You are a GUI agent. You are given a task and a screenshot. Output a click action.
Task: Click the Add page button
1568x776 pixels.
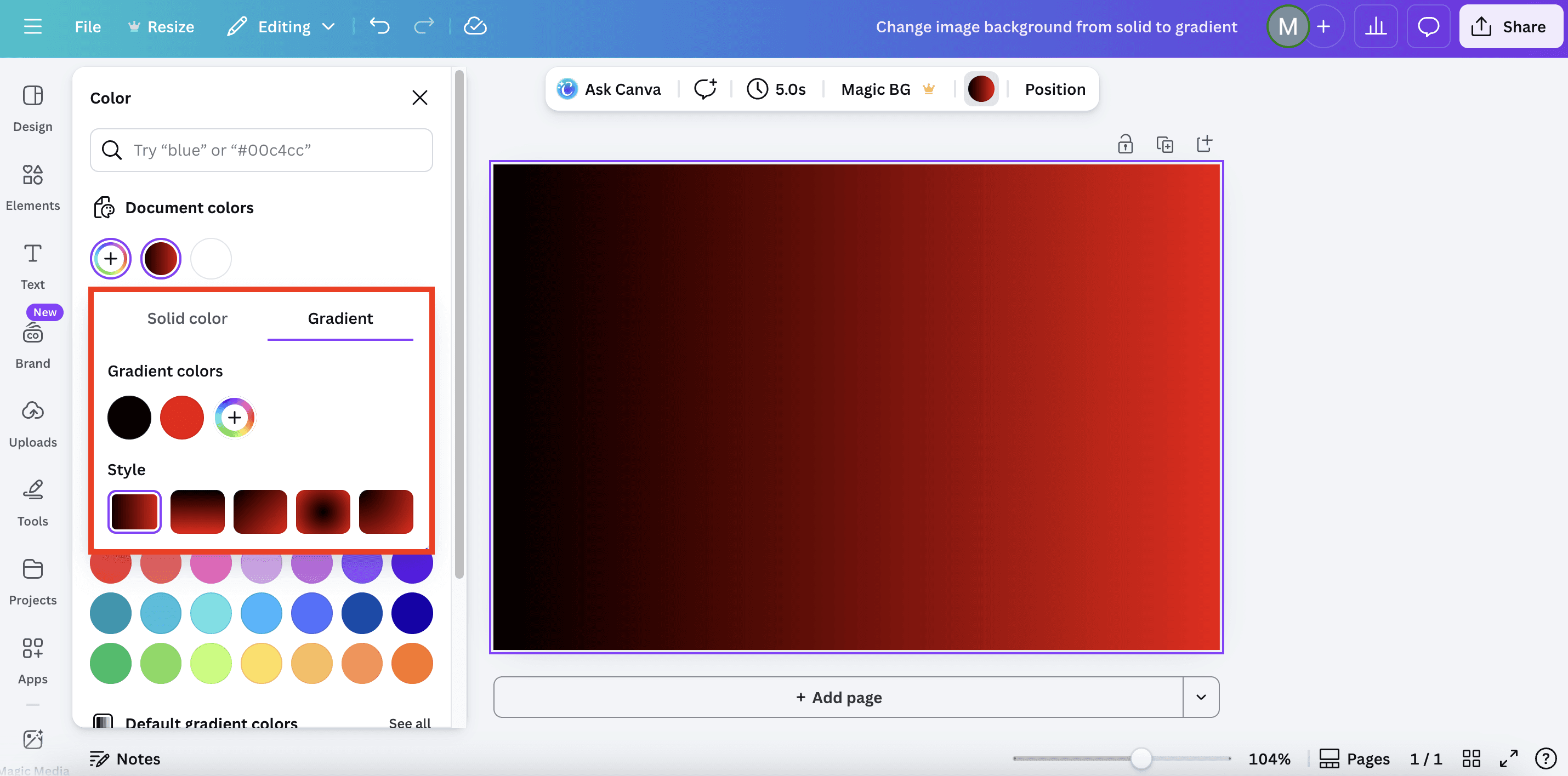(x=838, y=697)
